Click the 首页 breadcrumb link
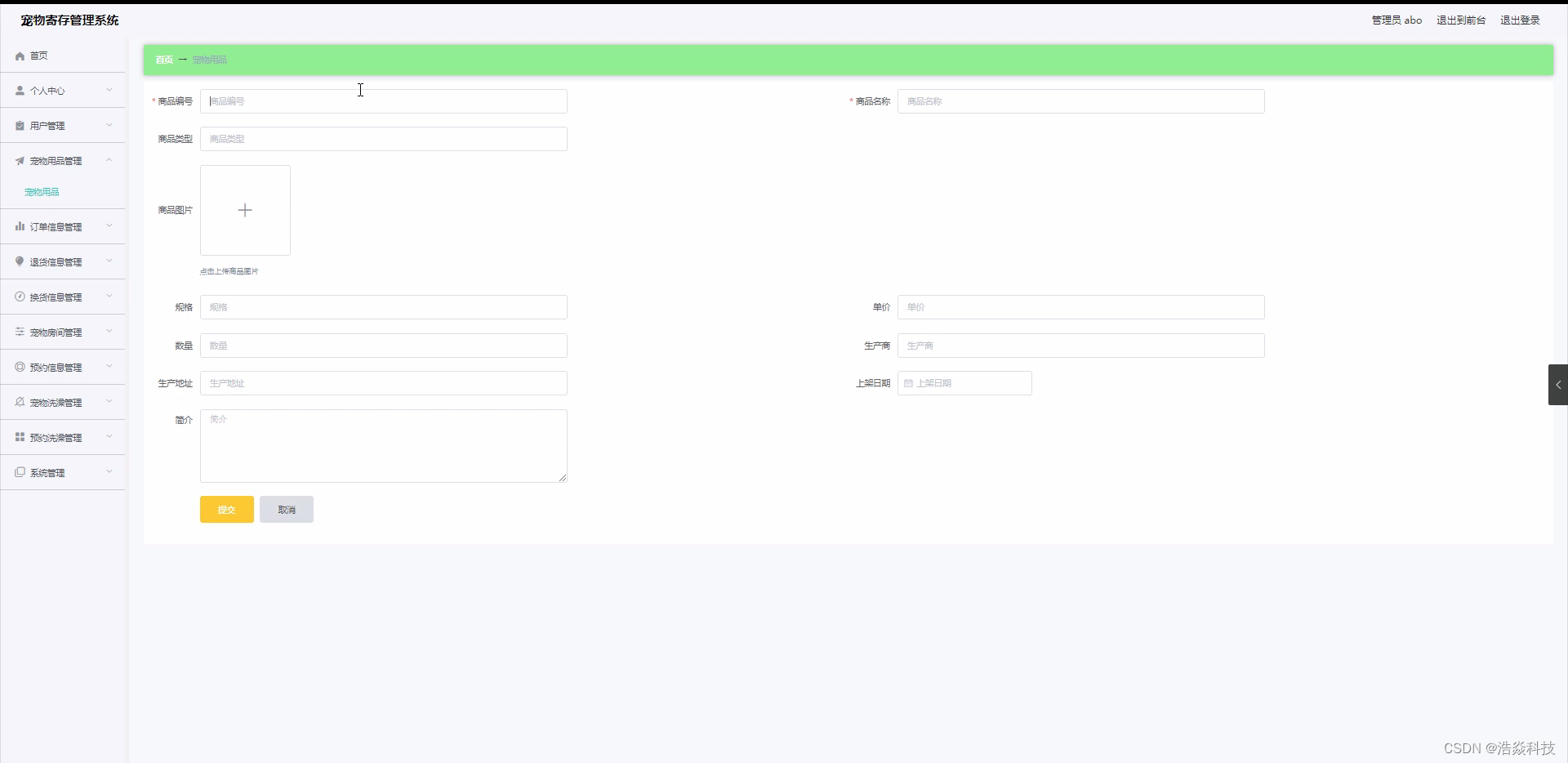The width and height of the screenshot is (1568, 763). point(164,60)
